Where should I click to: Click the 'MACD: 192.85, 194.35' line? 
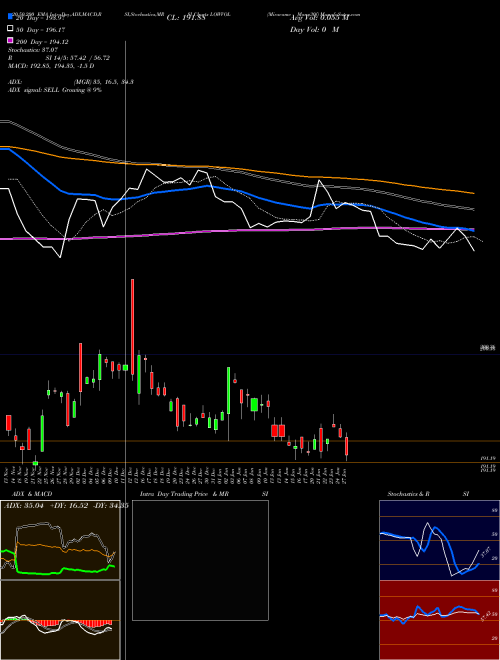pyautogui.click(x=51, y=66)
